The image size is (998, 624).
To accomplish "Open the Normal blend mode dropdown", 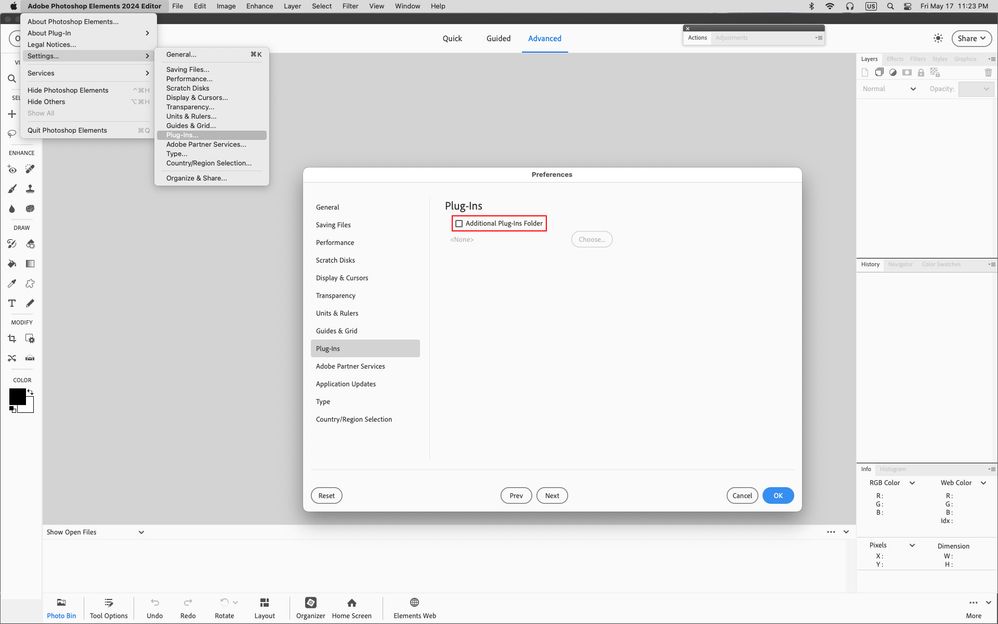I will pyautogui.click(x=889, y=89).
